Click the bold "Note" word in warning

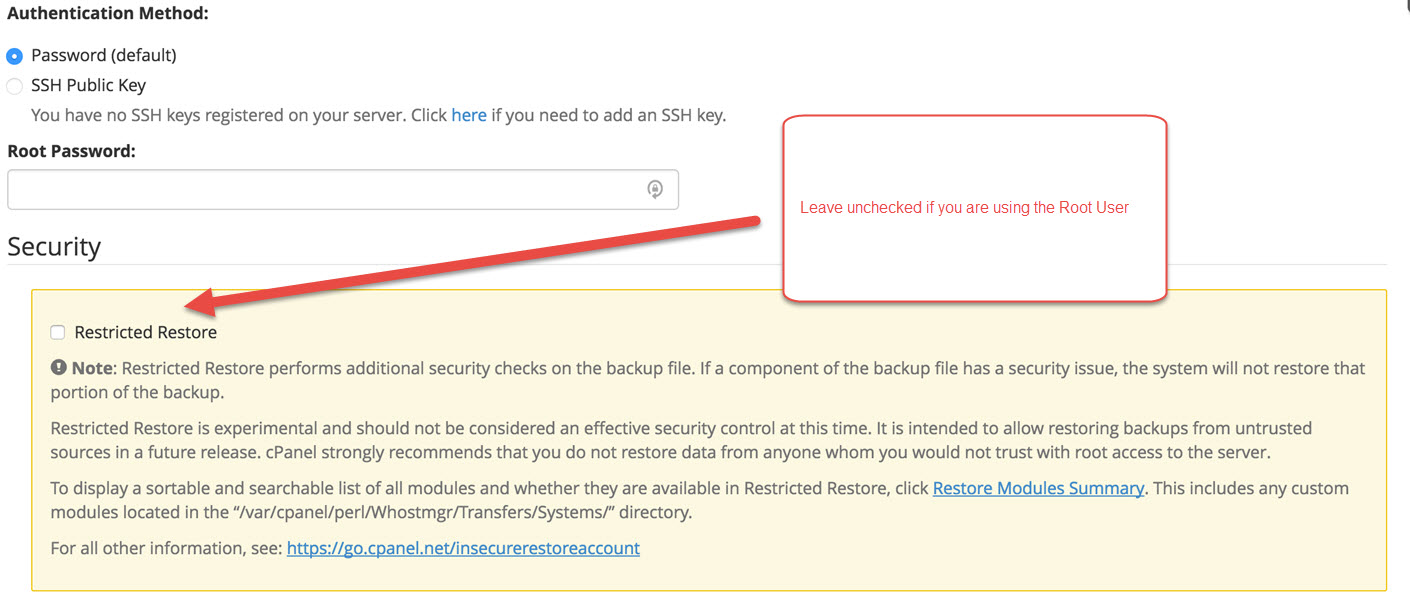[92, 368]
